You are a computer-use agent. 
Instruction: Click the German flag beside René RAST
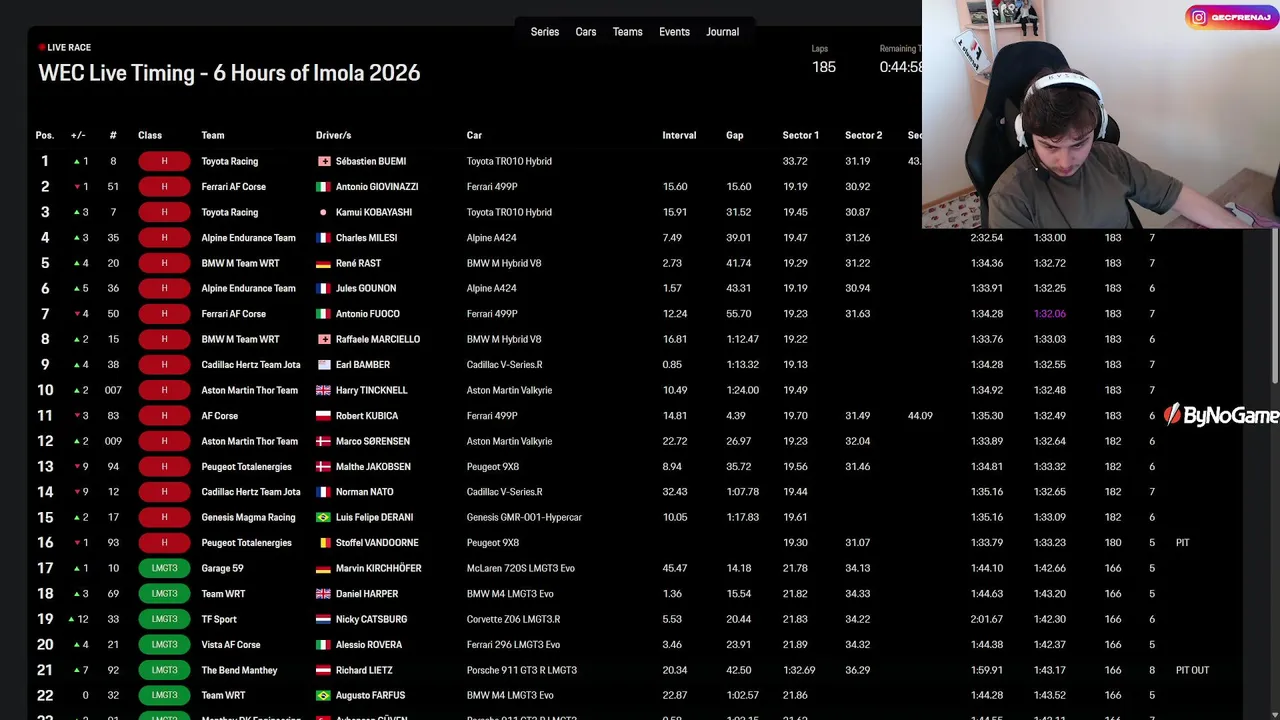(323, 263)
